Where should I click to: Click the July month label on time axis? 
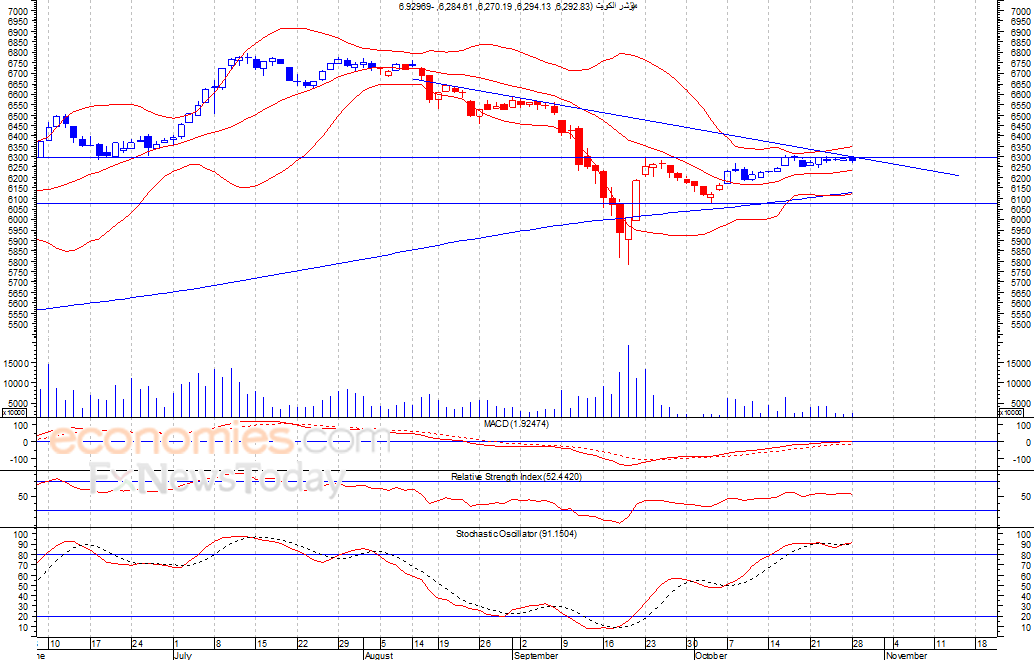tap(183, 655)
